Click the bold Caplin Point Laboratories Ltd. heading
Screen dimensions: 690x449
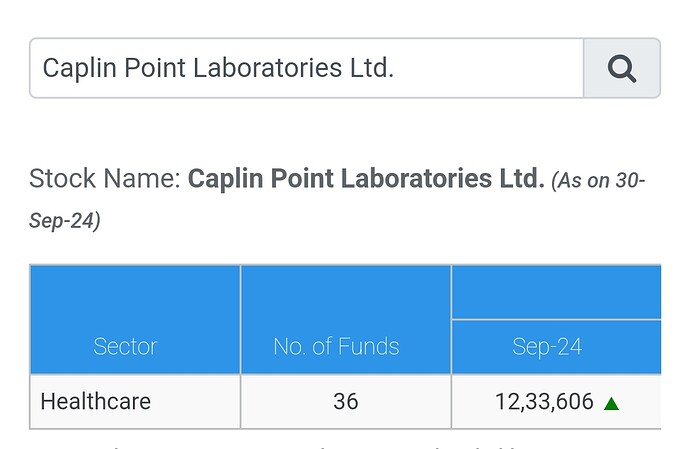tap(366, 178)
